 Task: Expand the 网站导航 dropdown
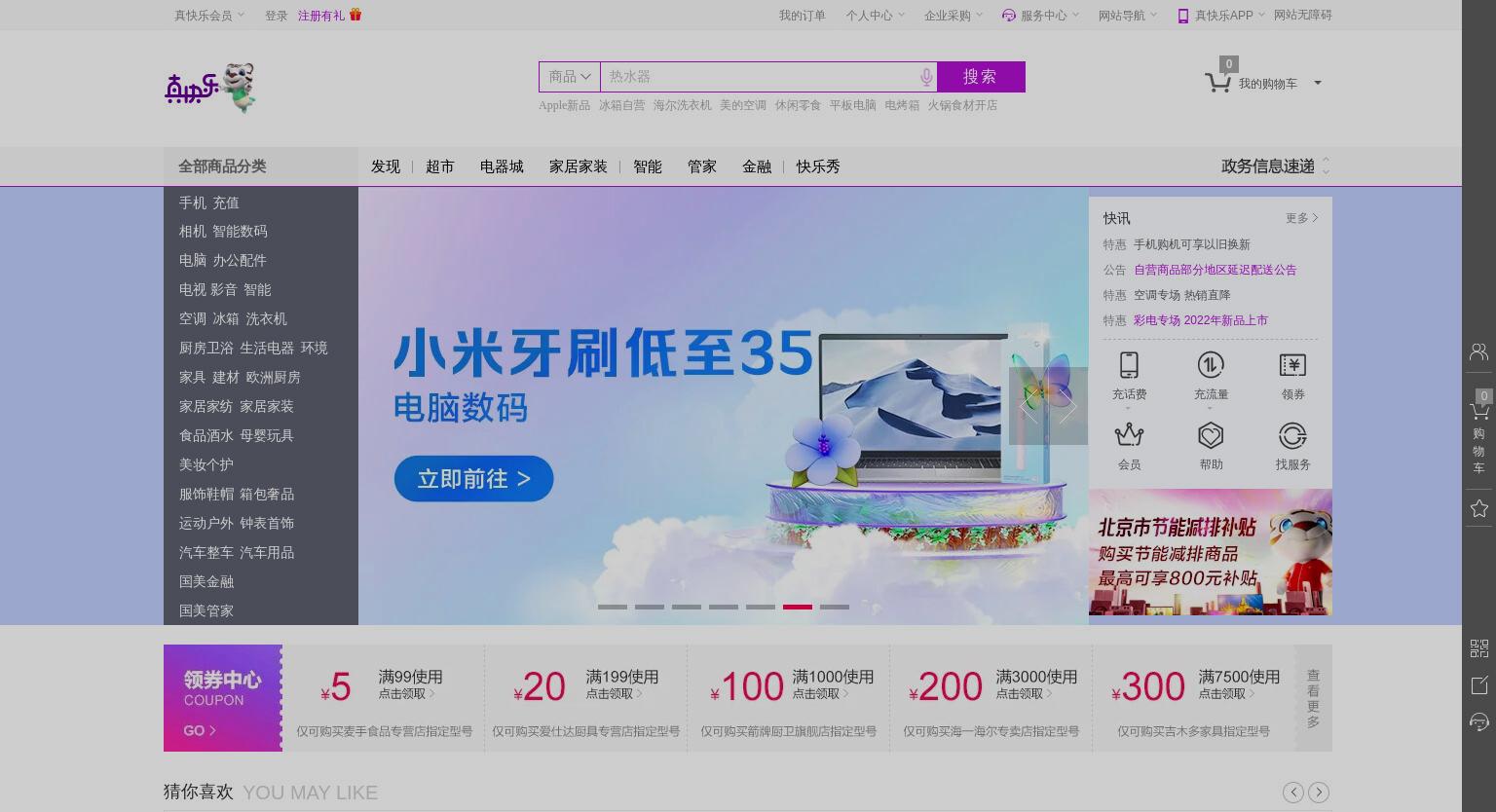point(1153,15)
